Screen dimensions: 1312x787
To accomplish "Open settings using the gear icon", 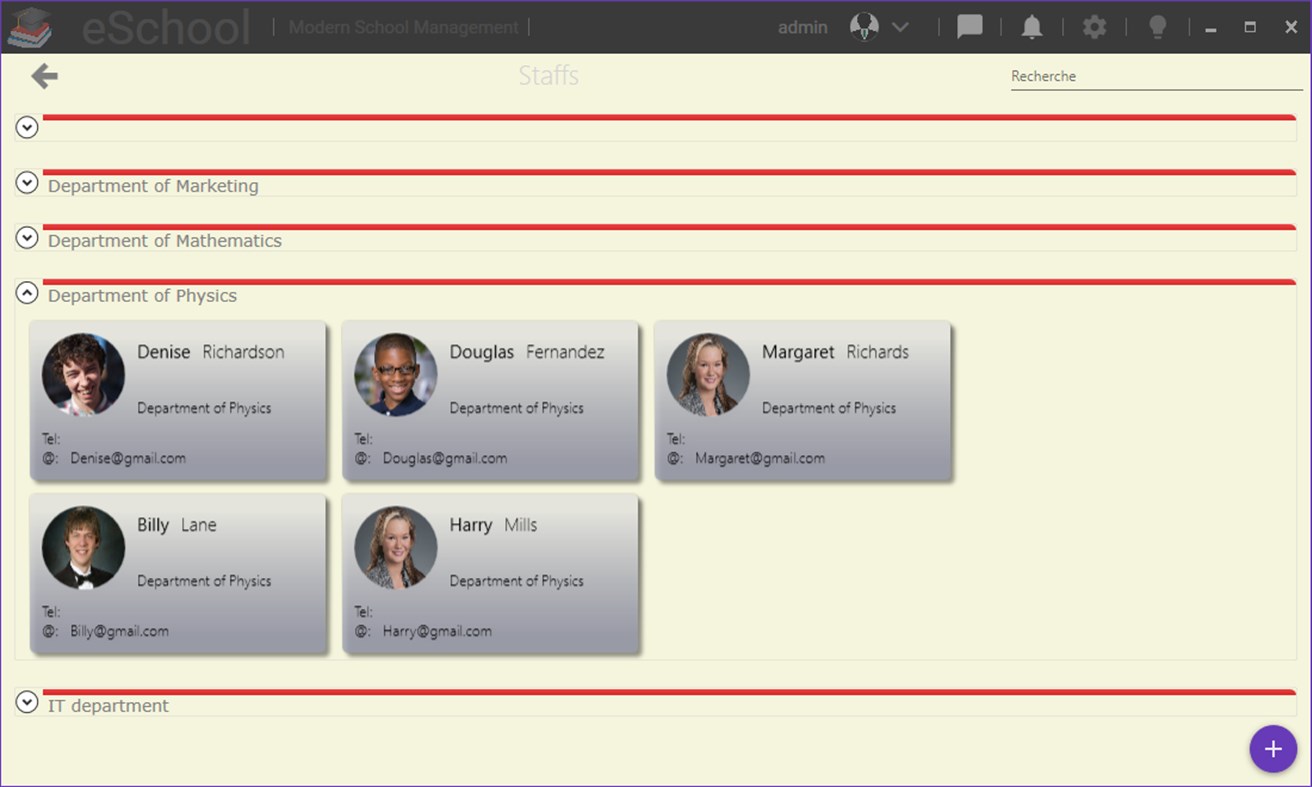I will (1093, 27).
